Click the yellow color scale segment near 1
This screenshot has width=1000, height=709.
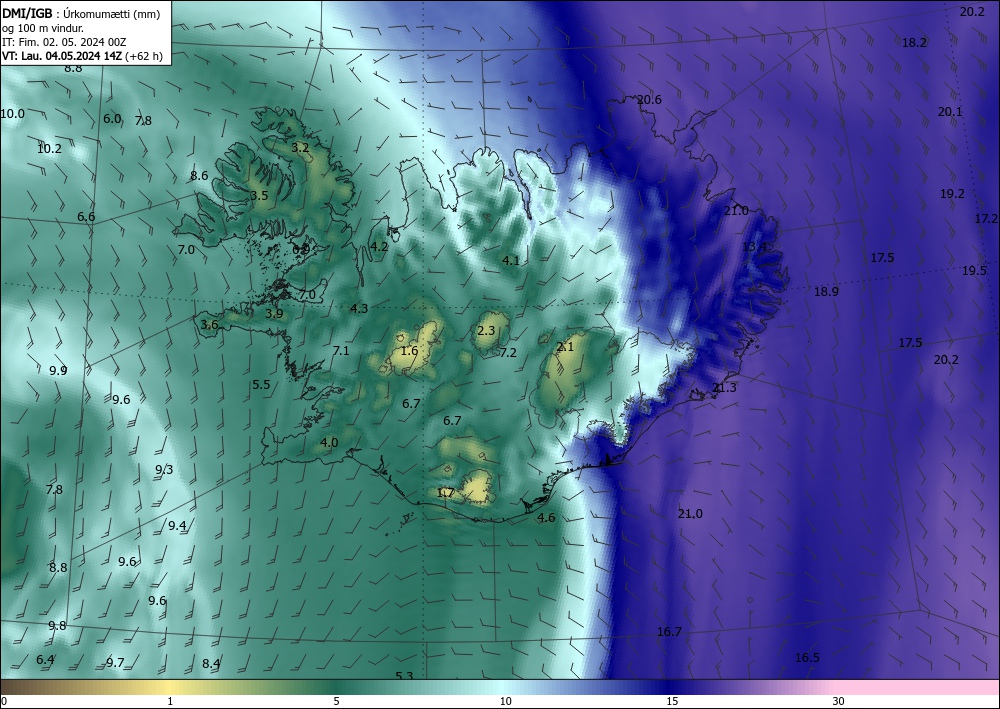coord(169,687)
